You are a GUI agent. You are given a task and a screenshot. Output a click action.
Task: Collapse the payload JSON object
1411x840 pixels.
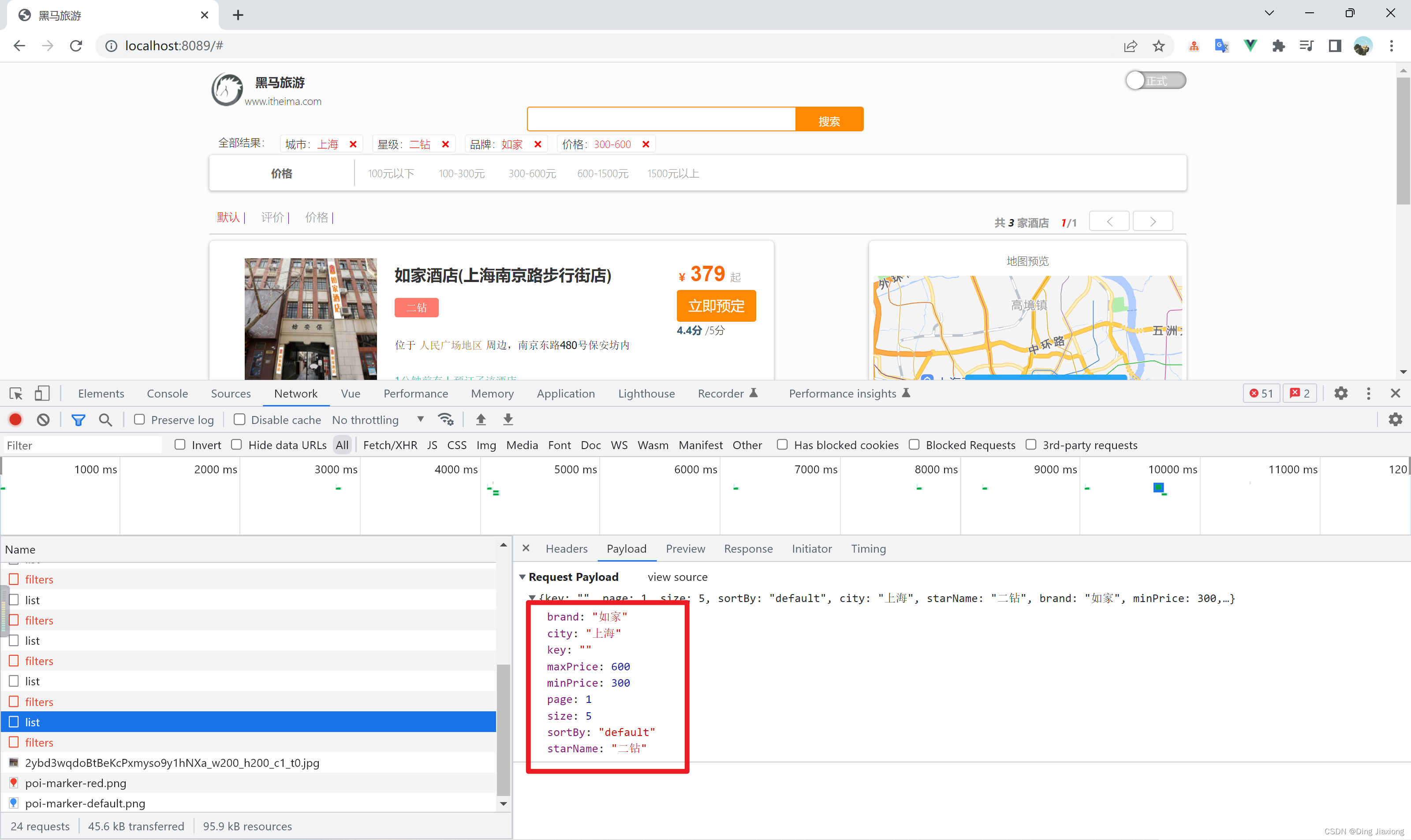tap(532, 598)
